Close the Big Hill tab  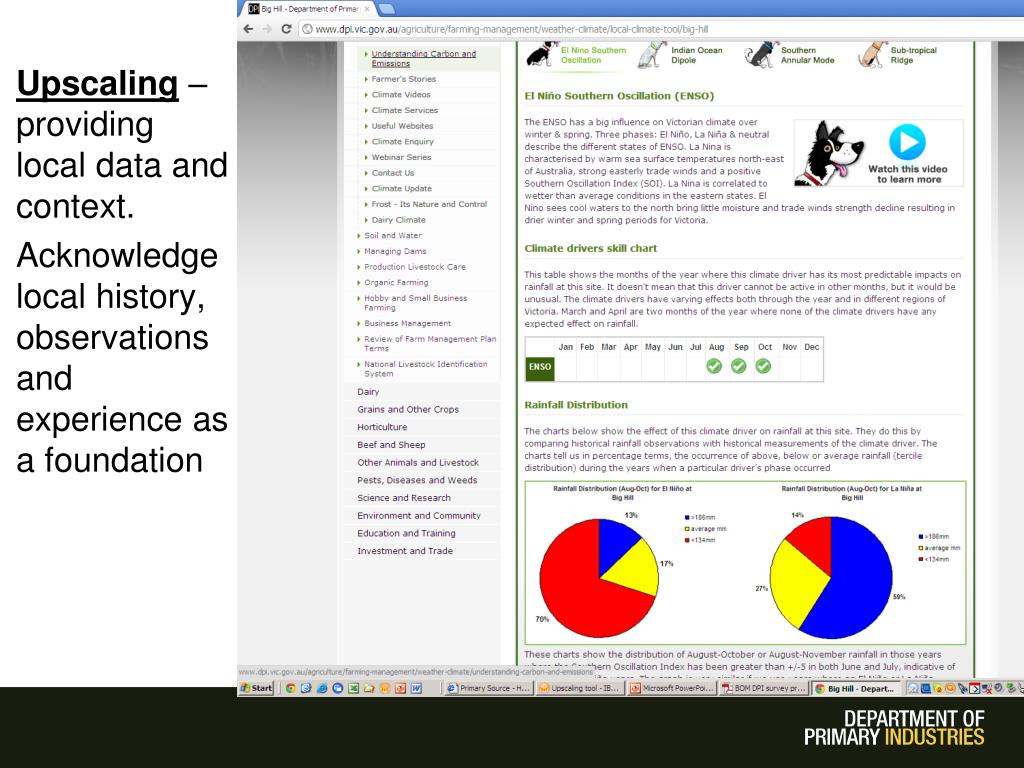click(367, 9)
